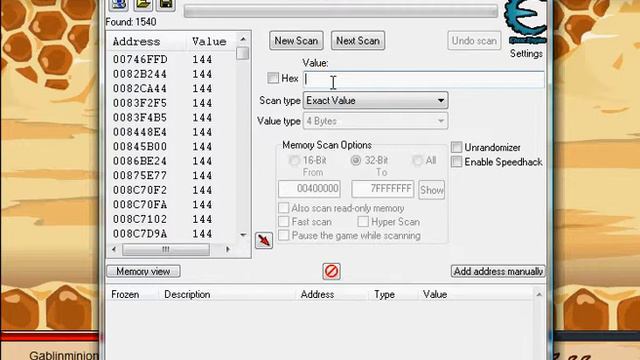The height and width of the screenshot is (360, 640).
Task: Select address 0082B244 in results
Action: (140, 74)
